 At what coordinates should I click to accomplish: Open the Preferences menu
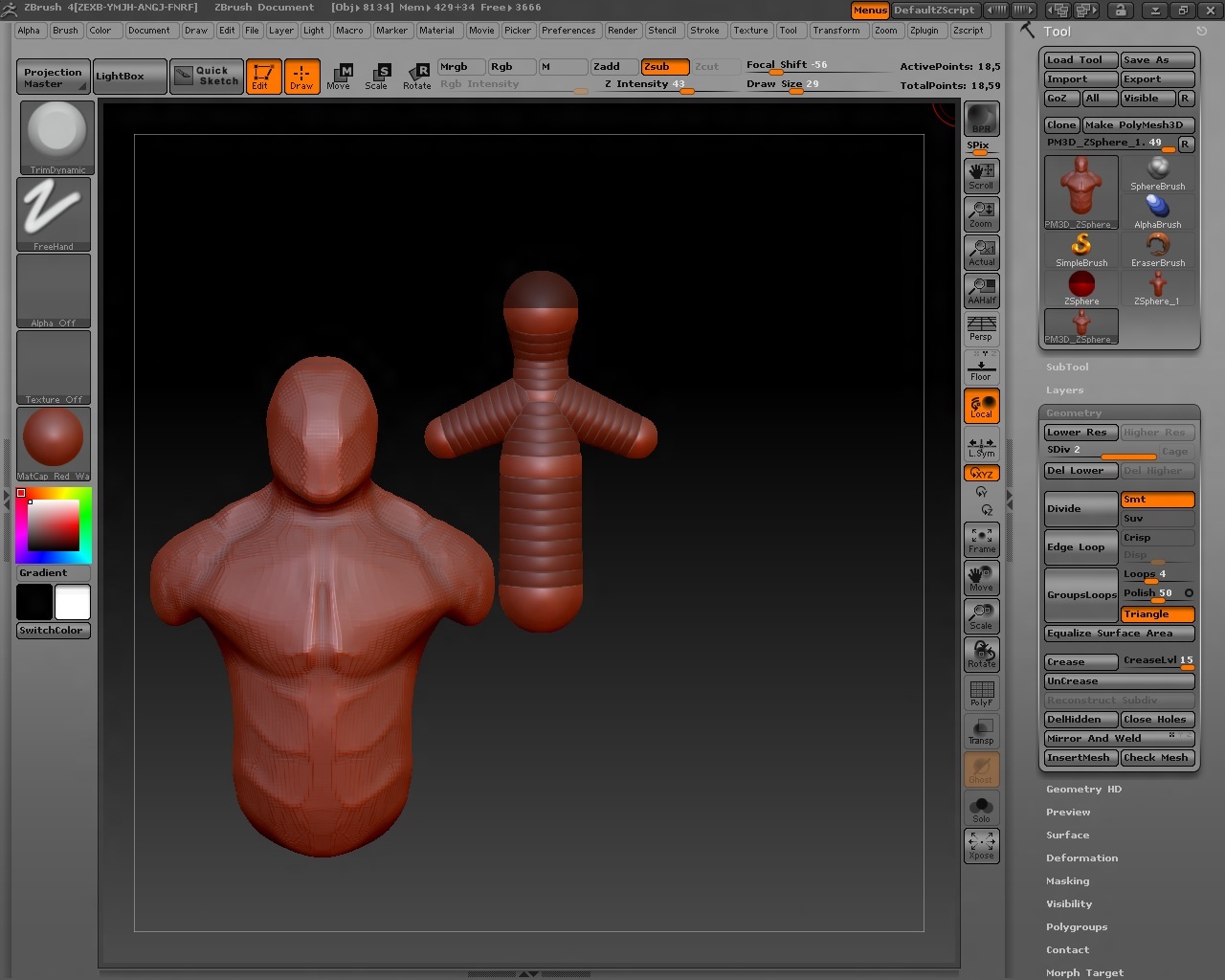point(568,31)
